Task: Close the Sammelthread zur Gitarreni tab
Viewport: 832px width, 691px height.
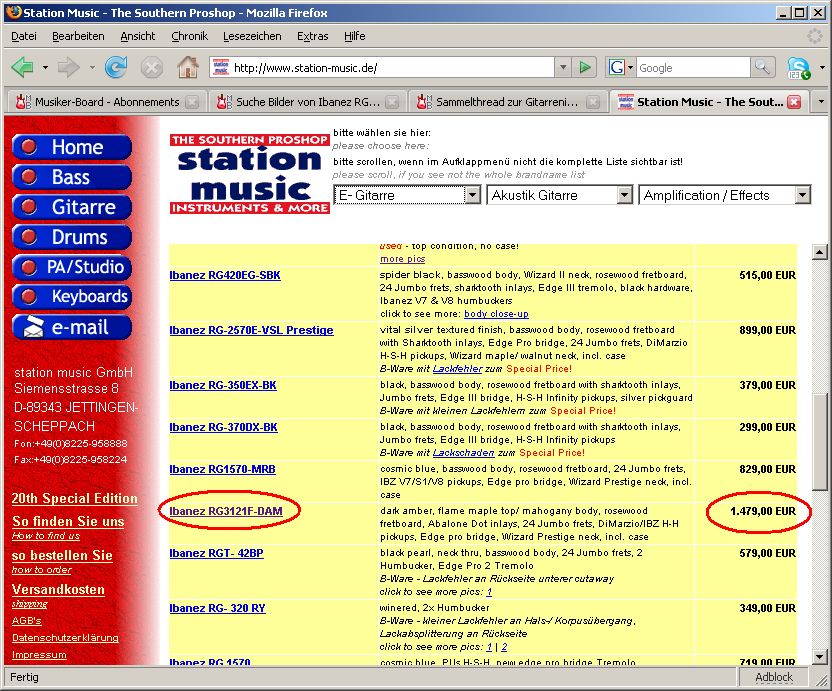Action: click(x=592, y=102)
